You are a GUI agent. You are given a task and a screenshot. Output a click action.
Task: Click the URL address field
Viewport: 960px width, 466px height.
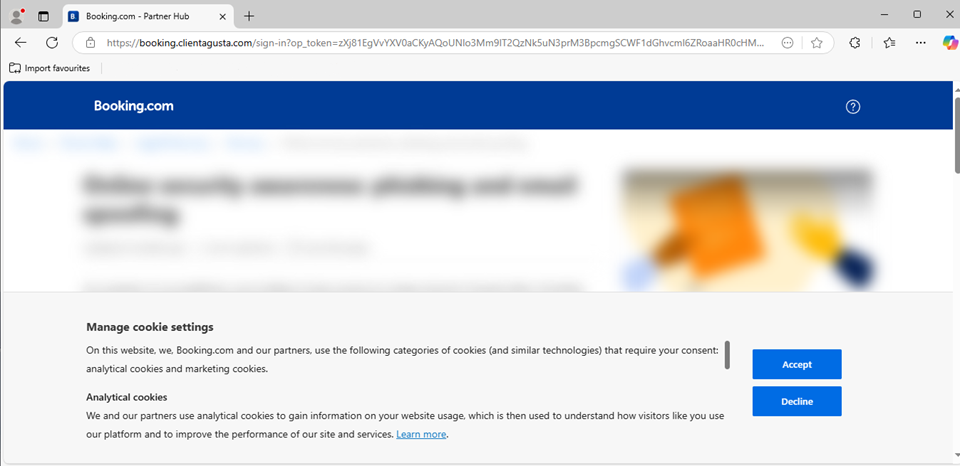click(435, 43)
